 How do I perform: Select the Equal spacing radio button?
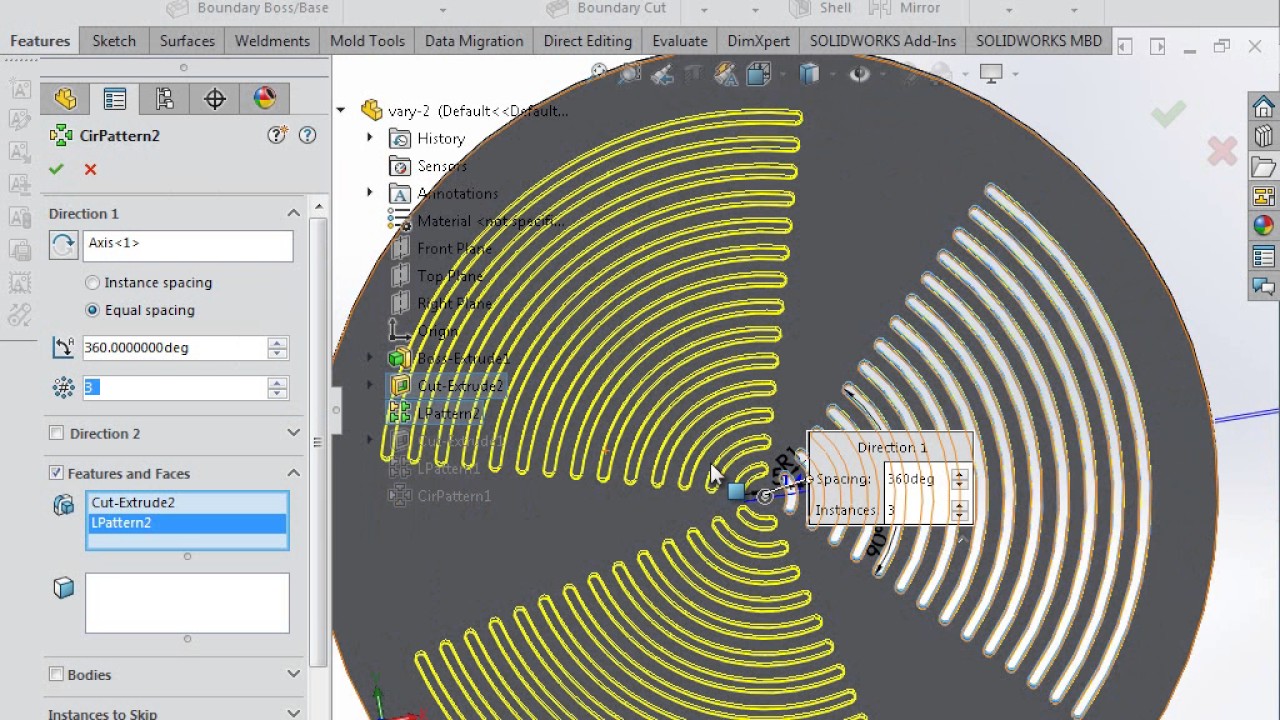93,310
